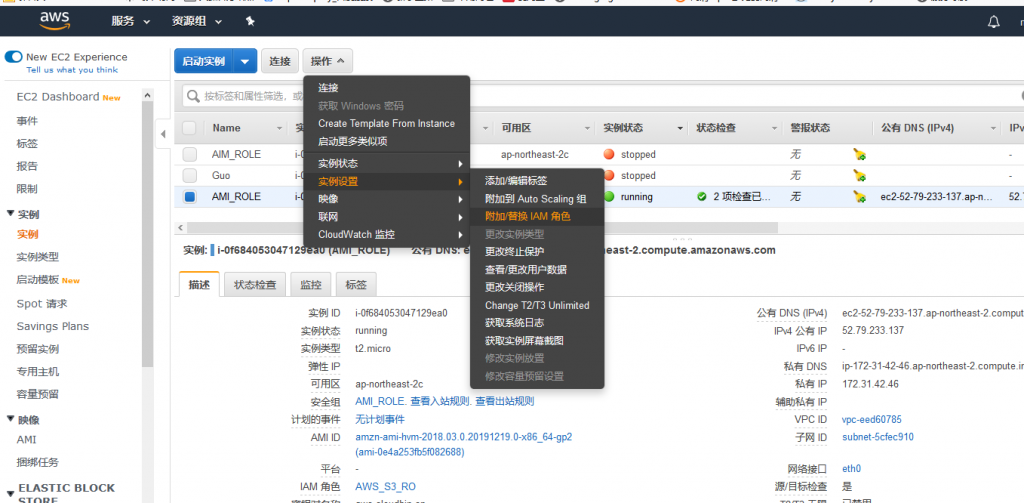This screenshot has width=1024, height=503.
Task: Open the 资源组 dropdown
Action: 197,22
